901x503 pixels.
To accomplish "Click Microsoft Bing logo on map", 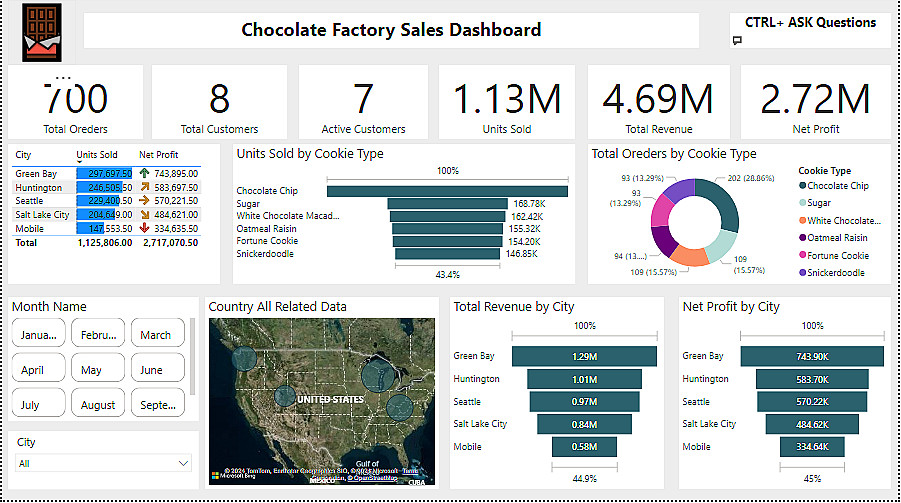I will pos(233,475).
